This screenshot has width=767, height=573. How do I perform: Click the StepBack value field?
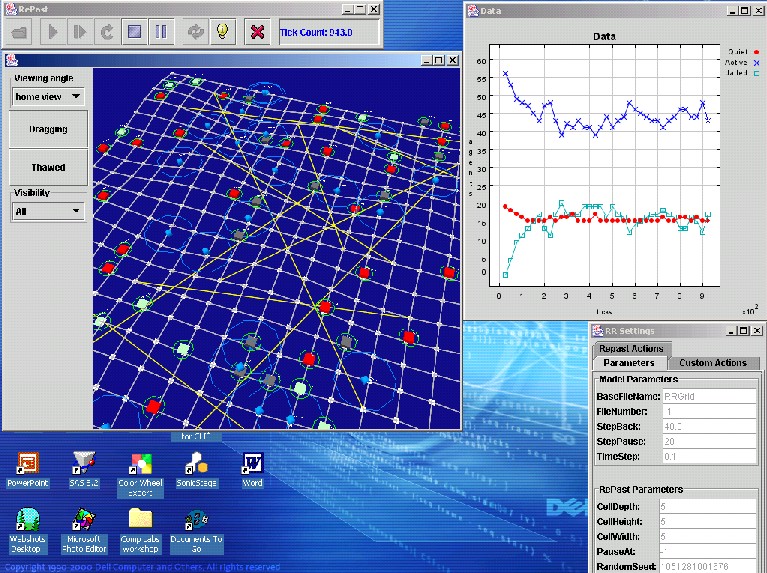709,427
